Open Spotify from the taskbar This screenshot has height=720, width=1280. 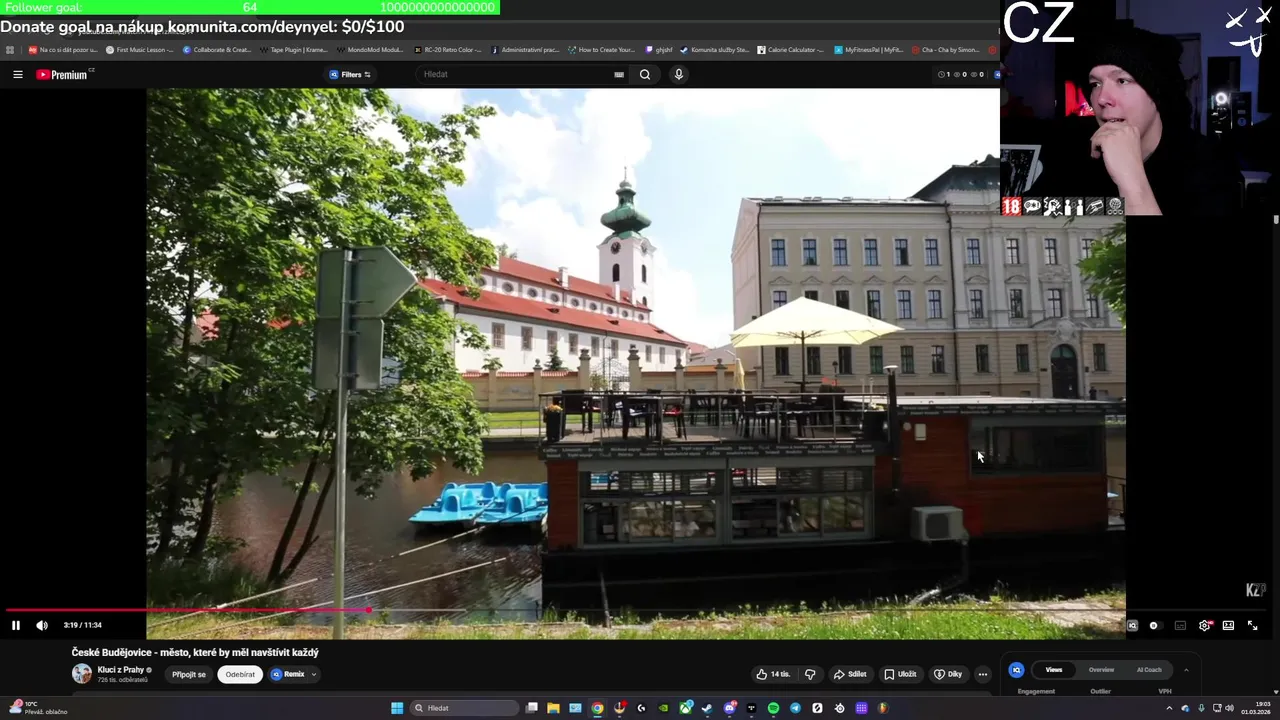pos(773,708)
